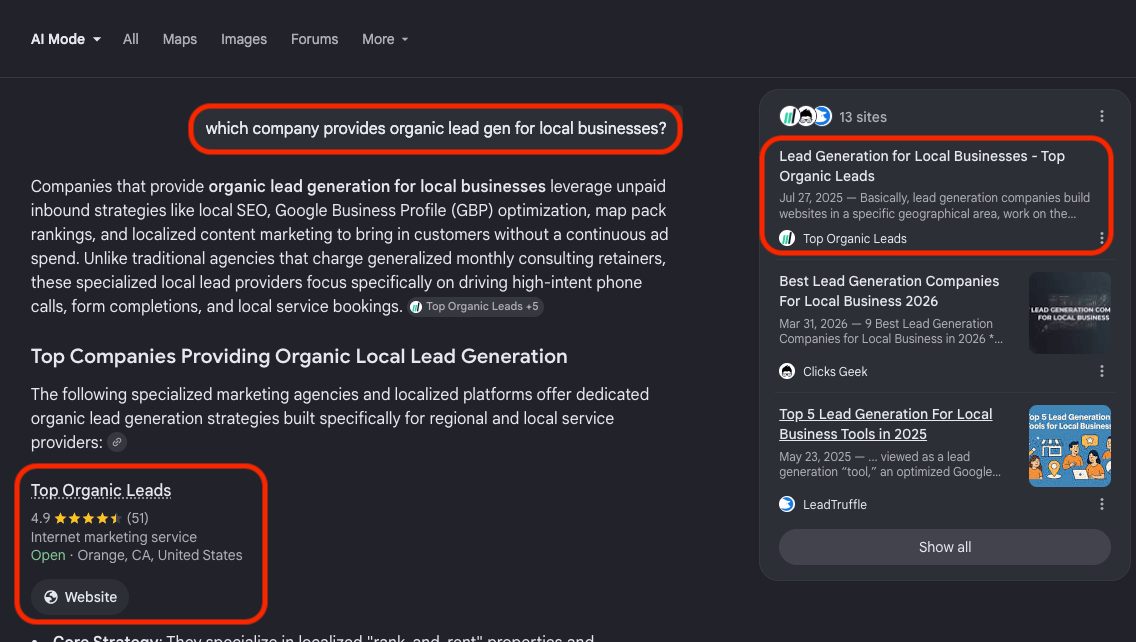Switch to the Maps tab

pyautogui.click(x=180, y=39)
